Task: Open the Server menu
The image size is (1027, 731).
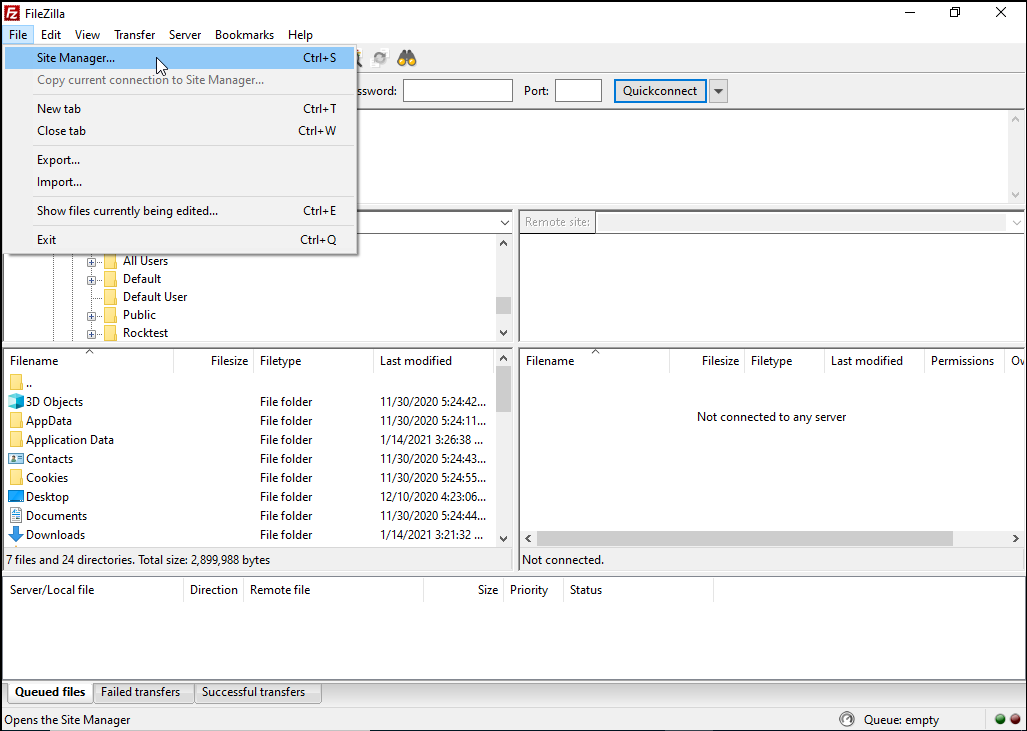Action: (x=185, y=35)
